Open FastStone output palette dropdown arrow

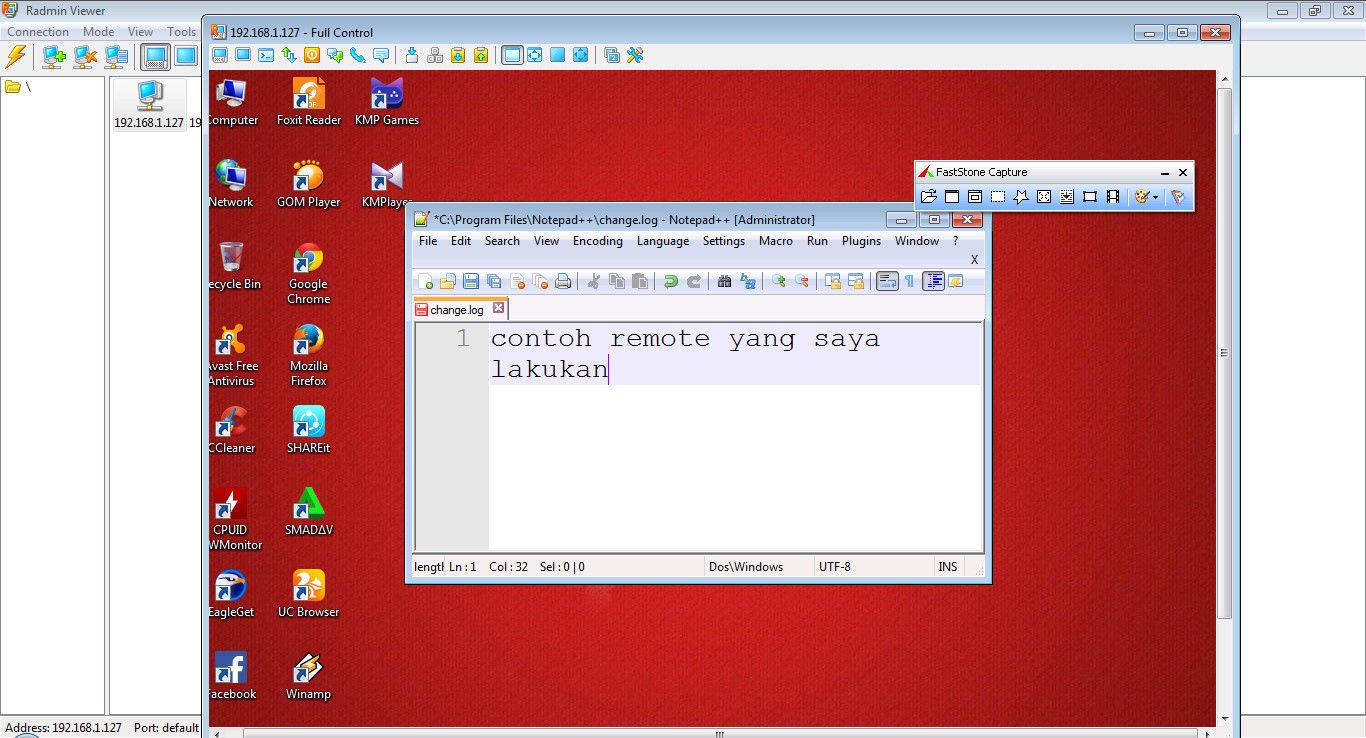1156,198
